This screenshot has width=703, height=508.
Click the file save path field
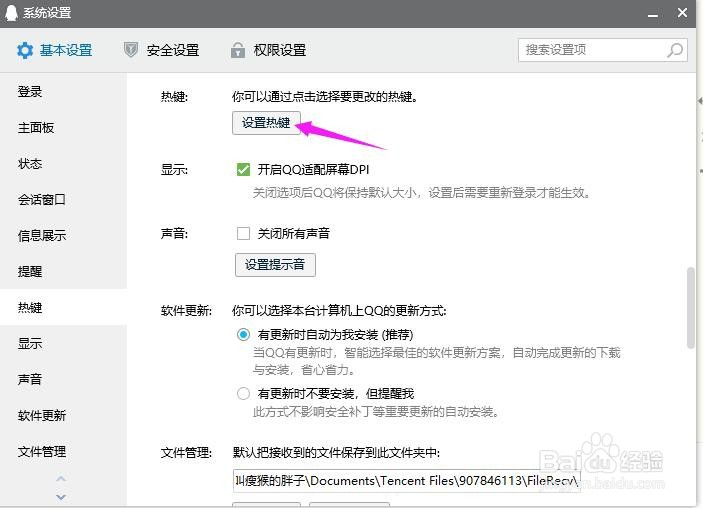coord(407,481)
